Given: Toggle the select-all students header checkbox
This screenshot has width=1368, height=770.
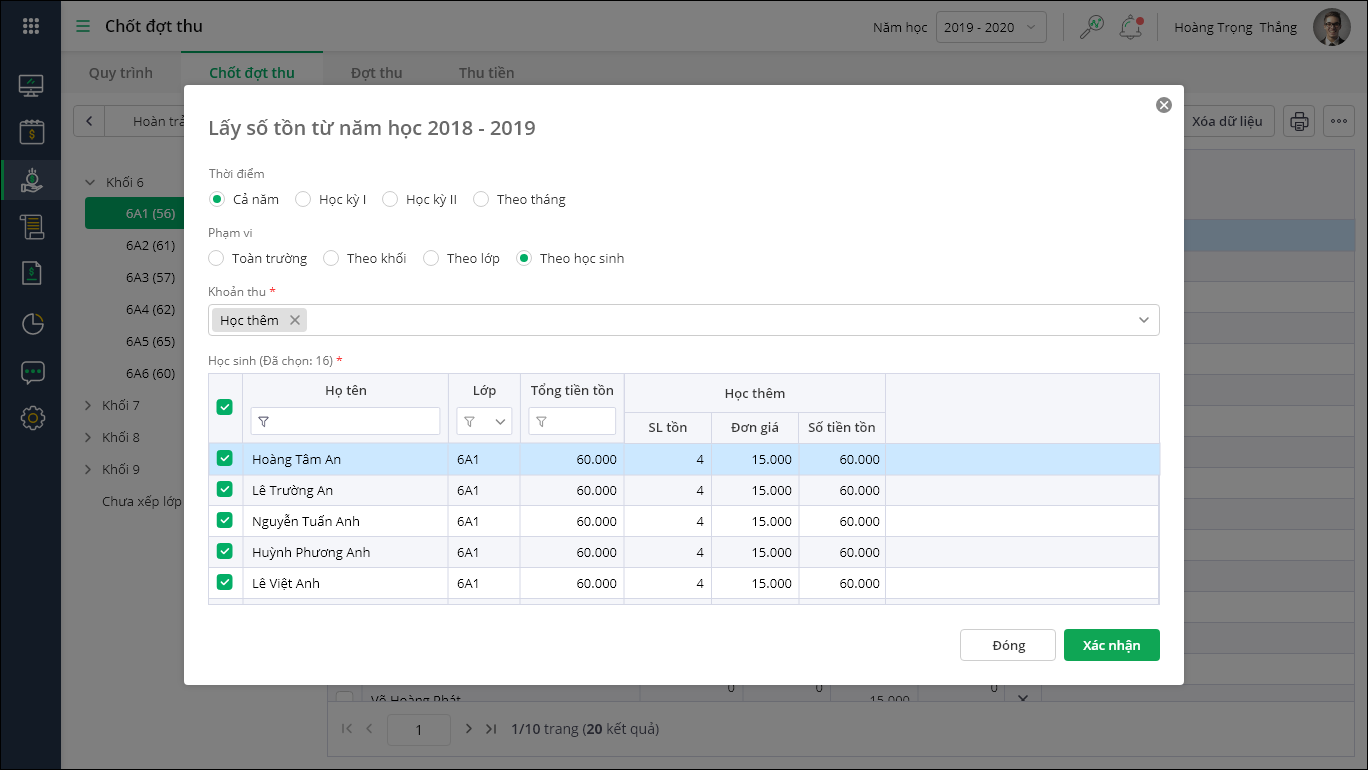Looking at the screenshot, I should pos(225,407).
